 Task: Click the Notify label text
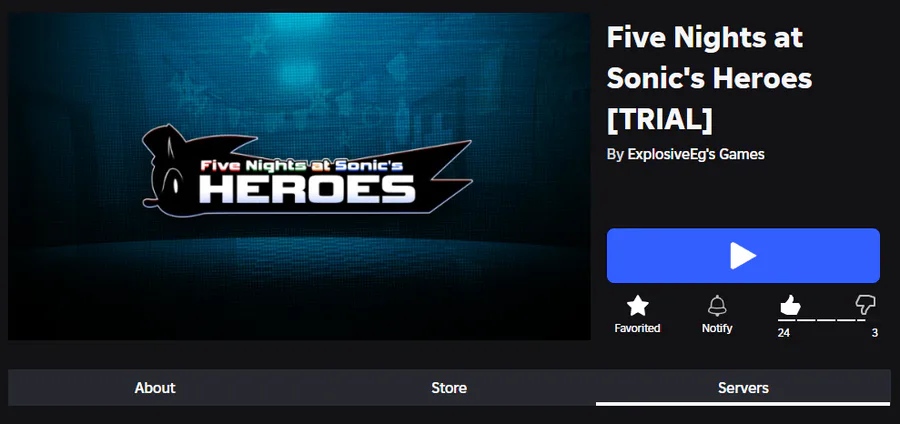(x=717, y=328)
